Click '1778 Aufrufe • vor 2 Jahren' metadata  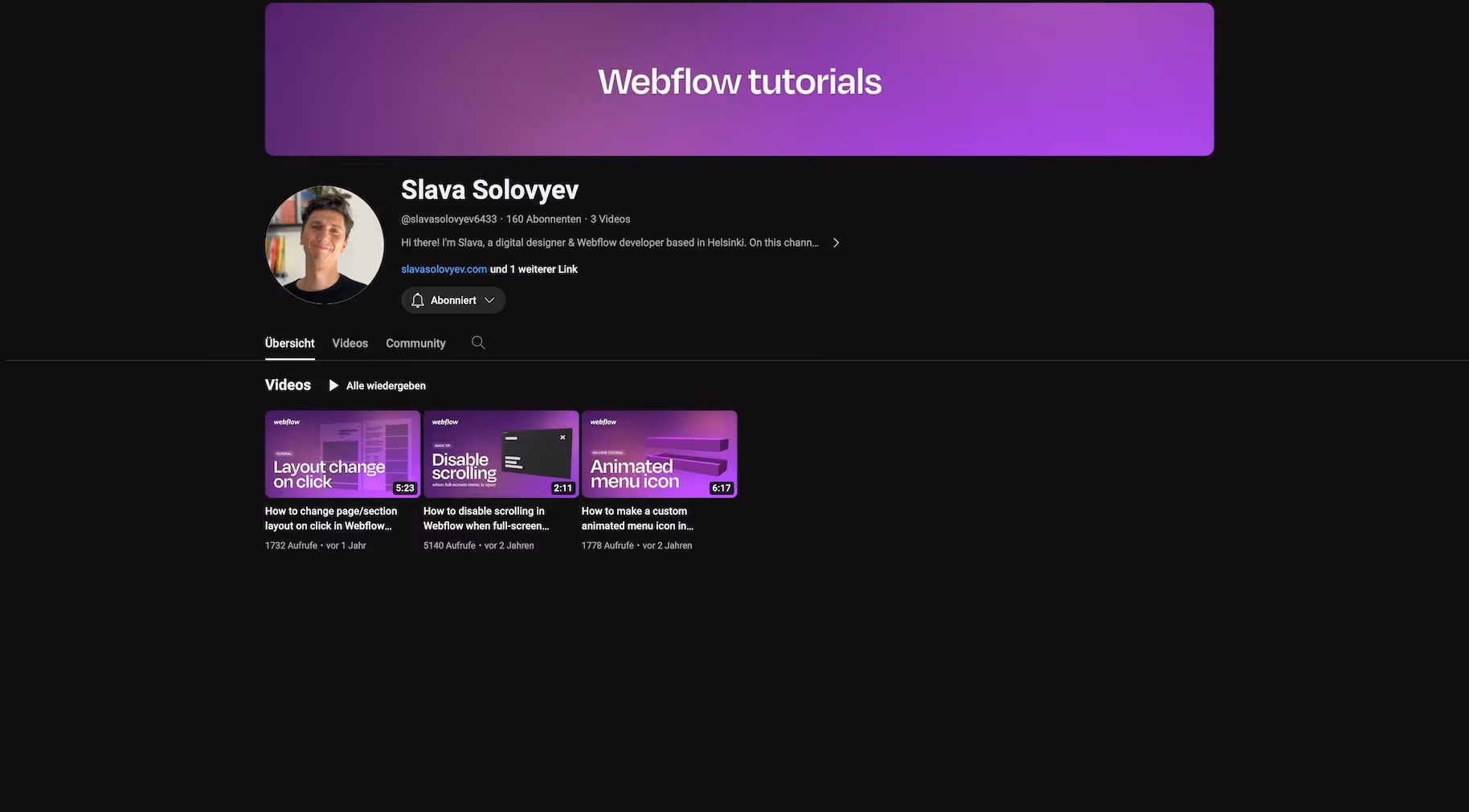(x=636, y=545)
